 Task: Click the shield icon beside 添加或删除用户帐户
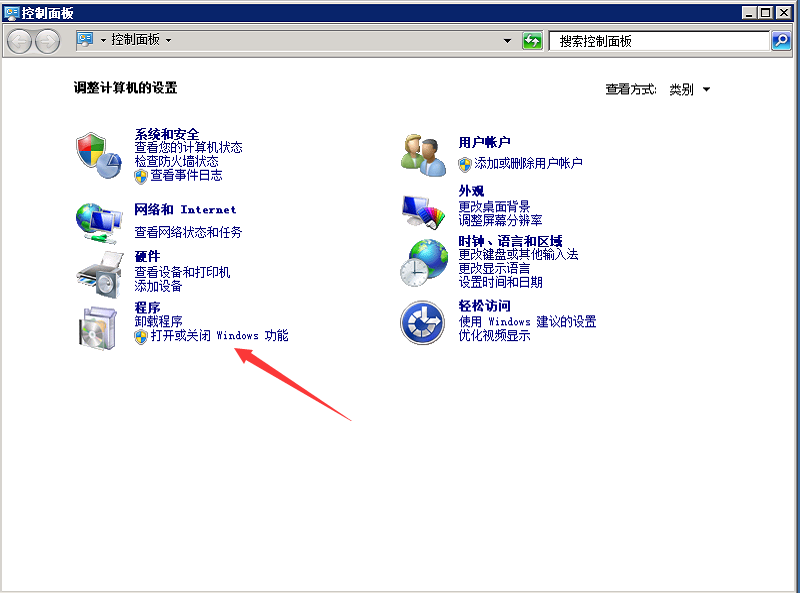click(465, 164)
